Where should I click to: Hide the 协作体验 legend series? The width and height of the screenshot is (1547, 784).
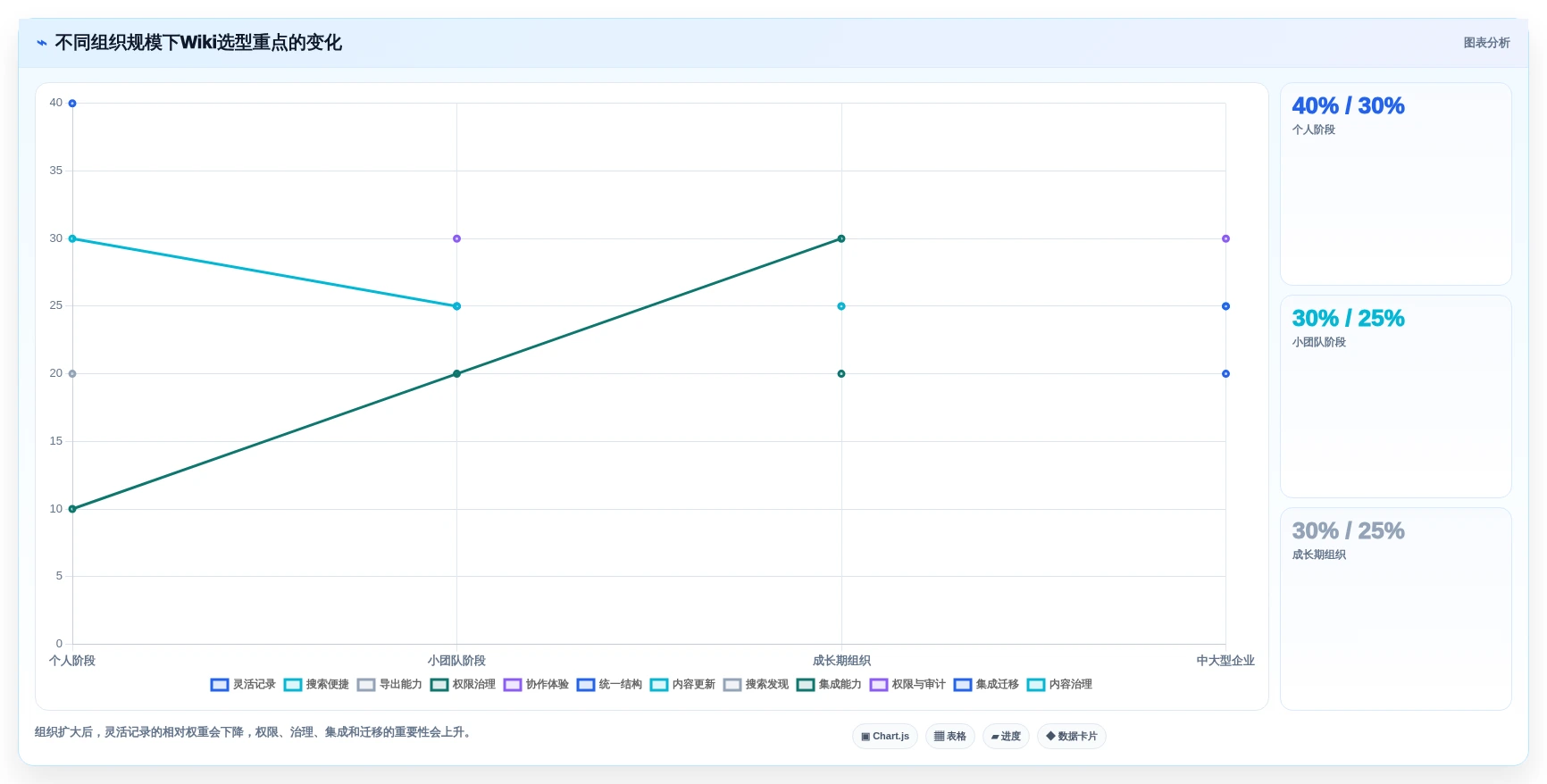click(x=536, y=685)
